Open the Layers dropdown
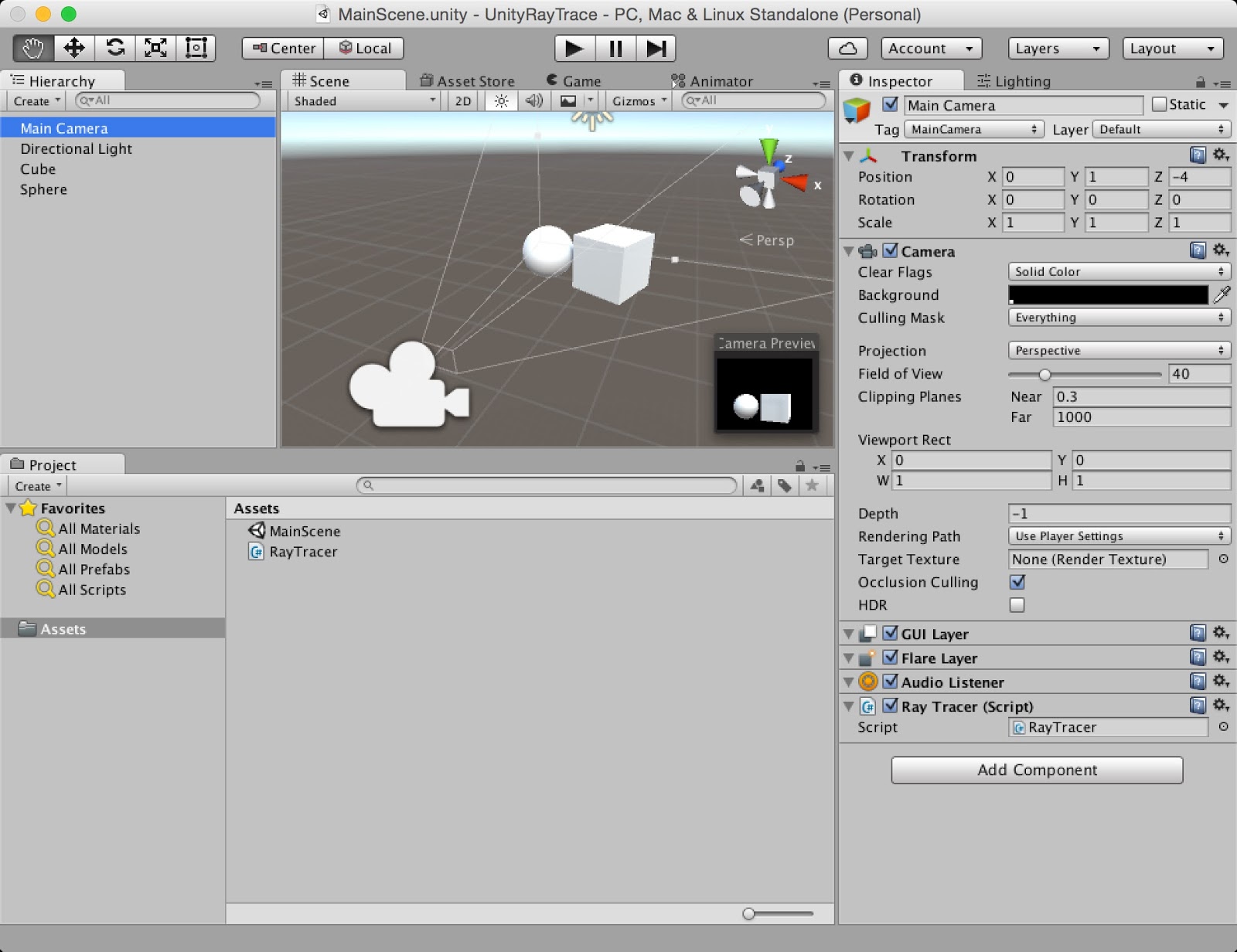 point(1058,48)
